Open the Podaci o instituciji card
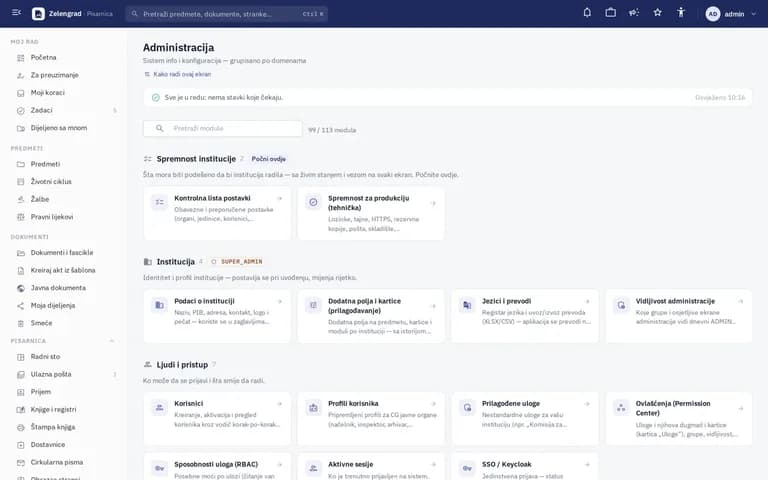Viewport: 768px width, 480px height. [x=217, y=316]
